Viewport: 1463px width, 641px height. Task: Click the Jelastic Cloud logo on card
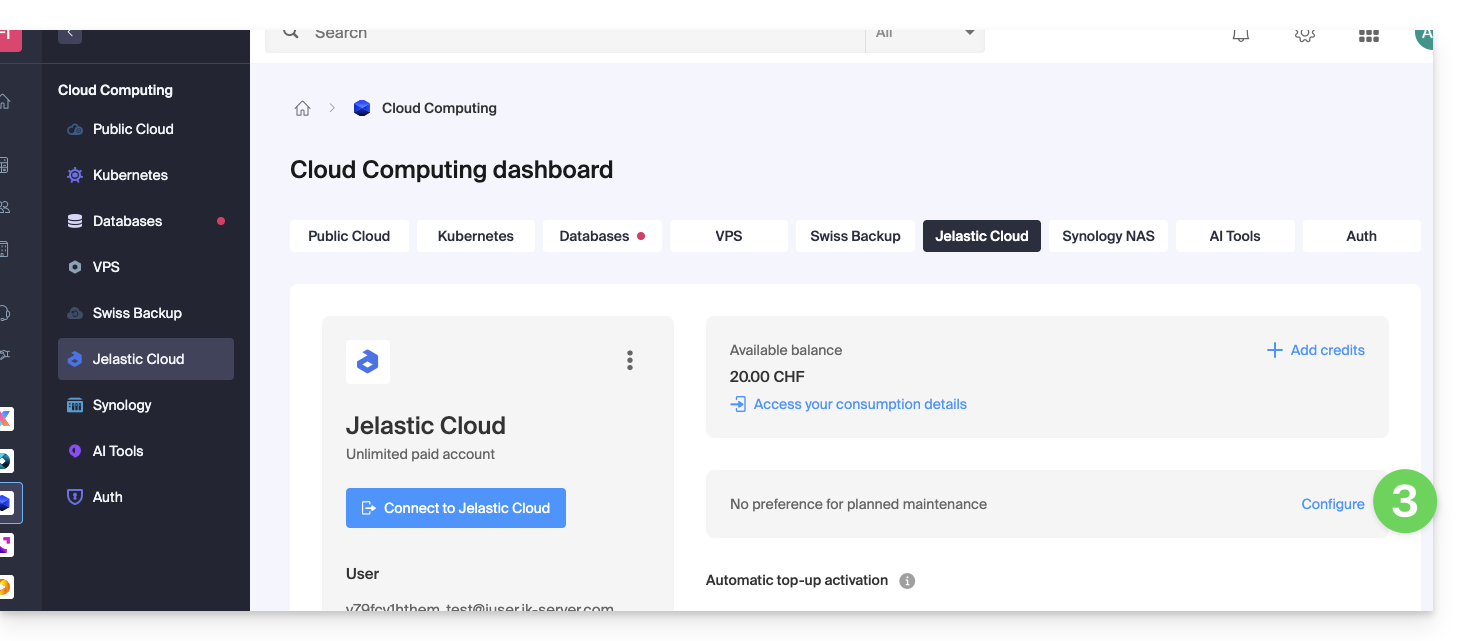tap(368, 362)
